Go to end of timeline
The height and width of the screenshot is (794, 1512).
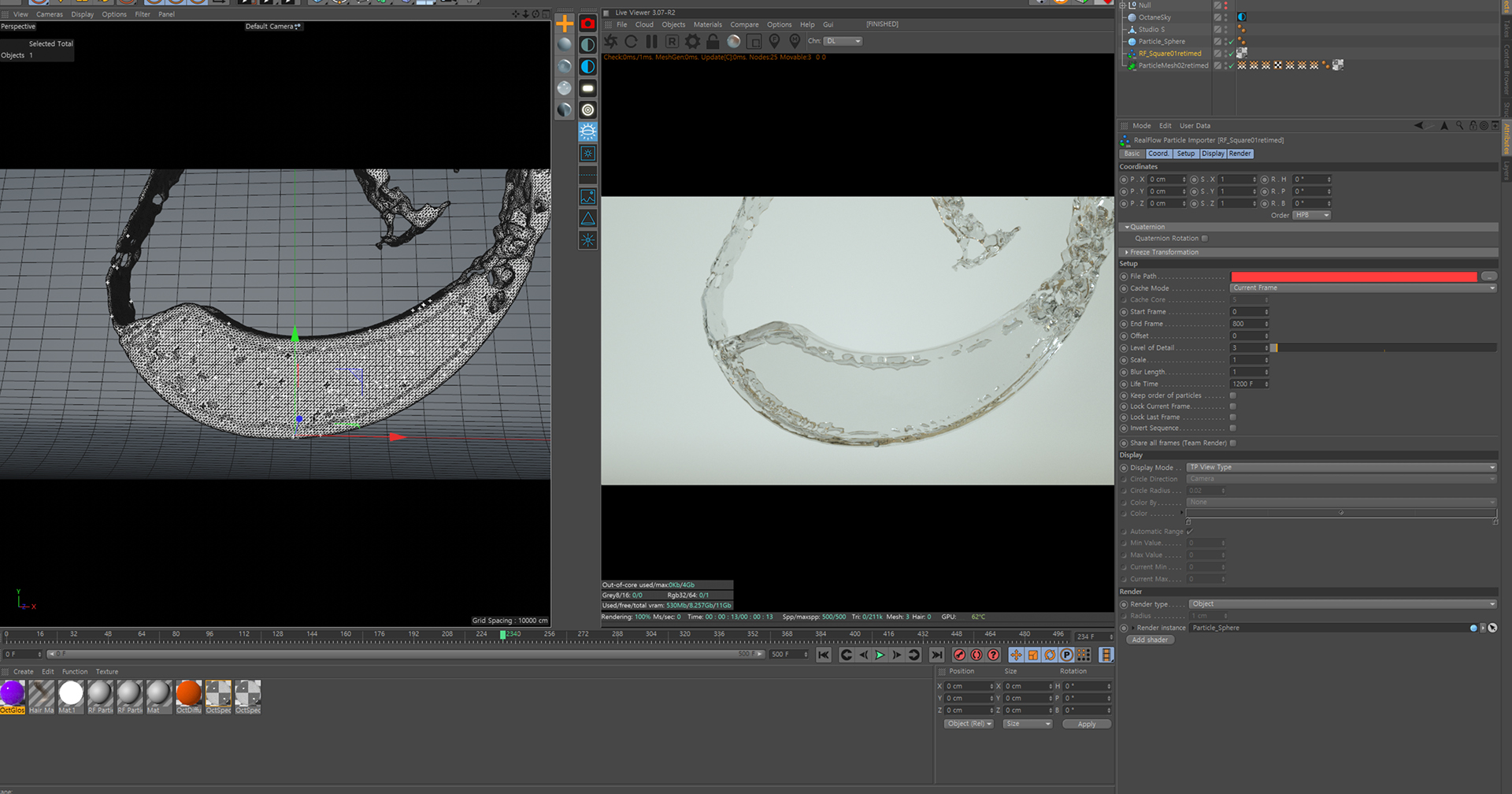tap(936, 655)
